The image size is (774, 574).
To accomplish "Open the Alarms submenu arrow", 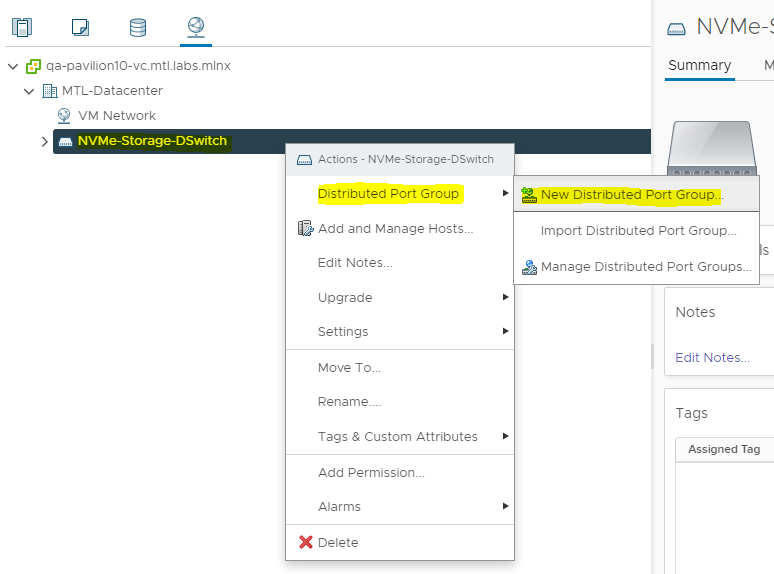I will 505,506.
